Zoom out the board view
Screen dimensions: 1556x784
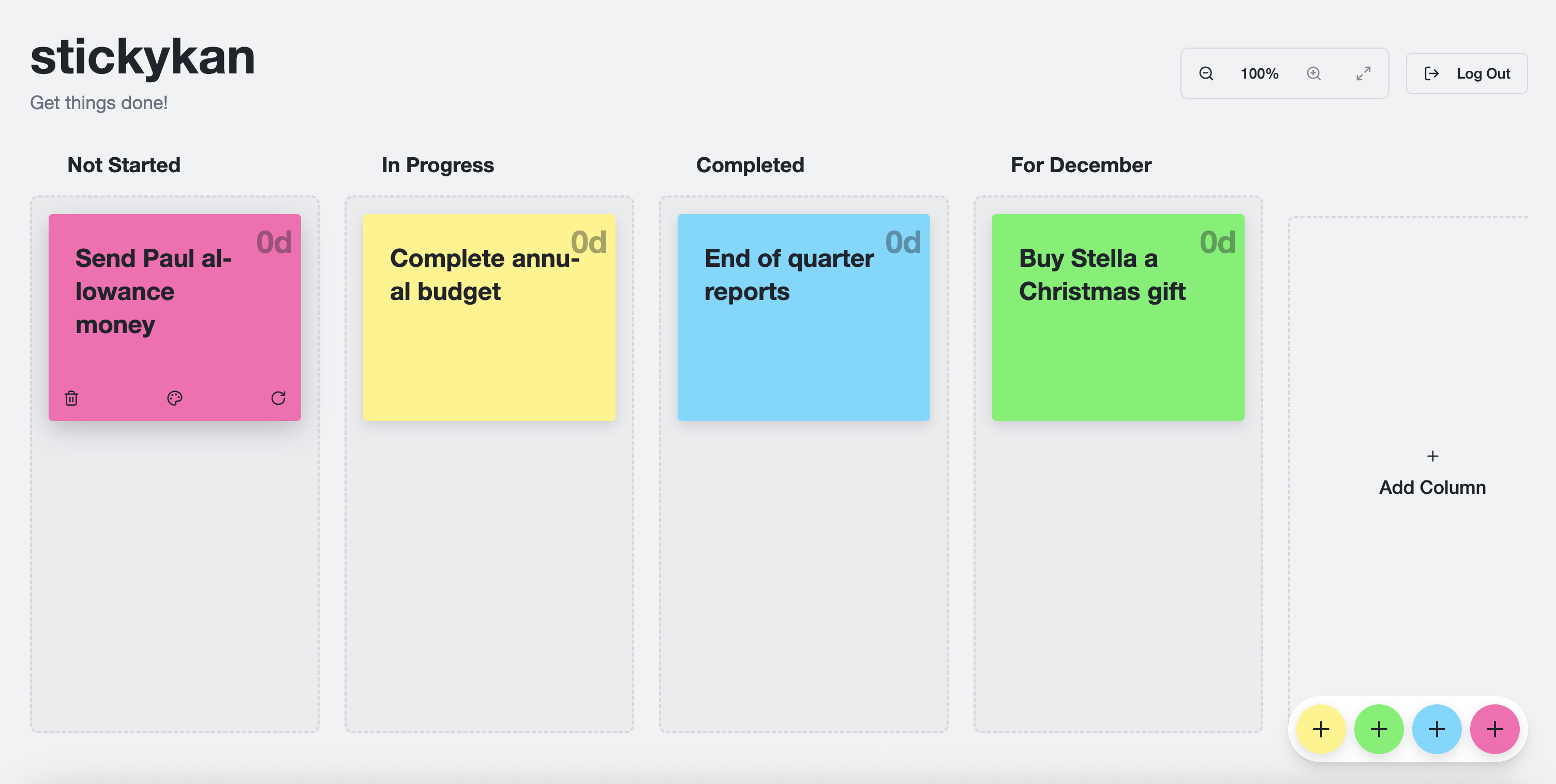click(x=1206, y=73)
